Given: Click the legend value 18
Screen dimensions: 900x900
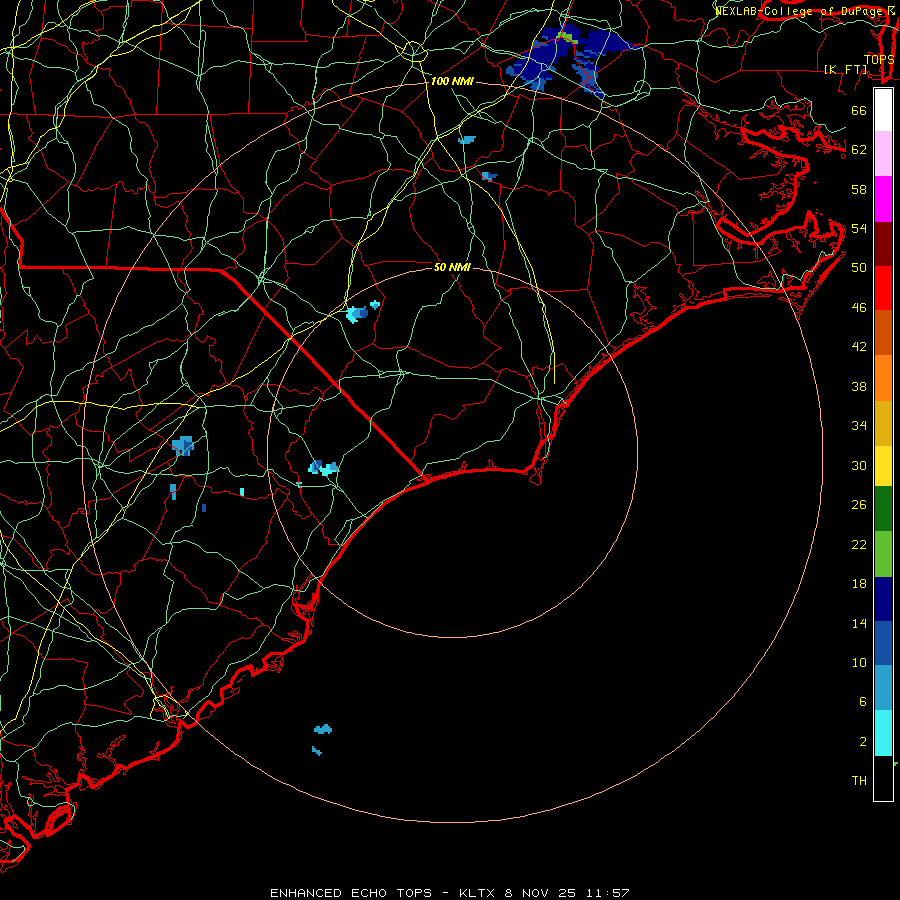Looking at the screenshot, I should point(859,584).
